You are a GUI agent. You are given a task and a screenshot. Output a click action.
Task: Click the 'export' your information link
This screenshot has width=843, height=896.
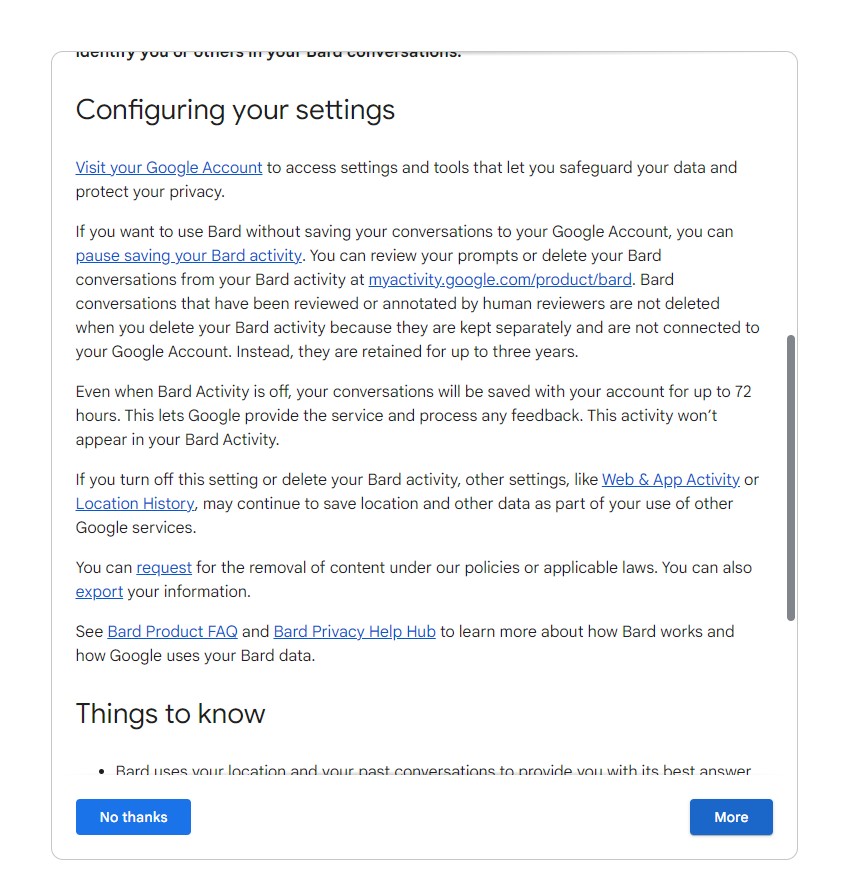[x=99, y=592]
